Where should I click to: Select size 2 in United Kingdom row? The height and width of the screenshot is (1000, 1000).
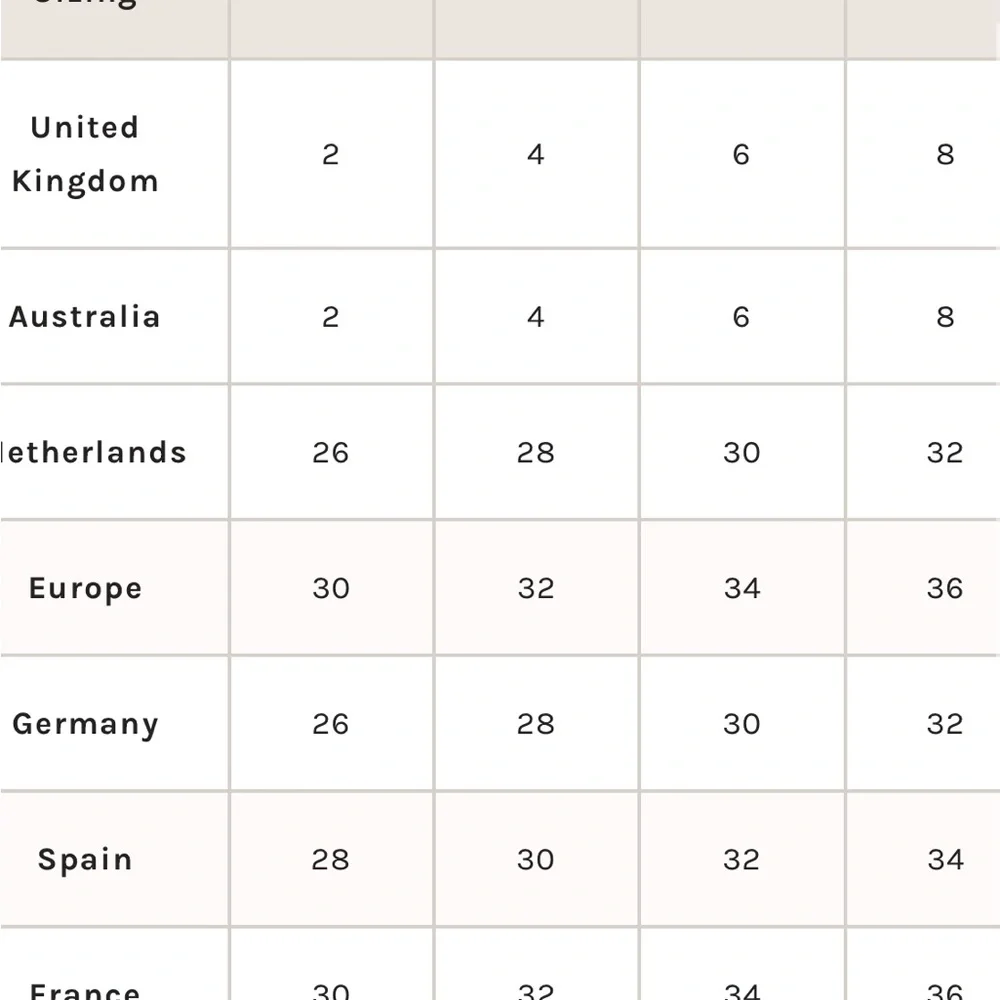331,154
